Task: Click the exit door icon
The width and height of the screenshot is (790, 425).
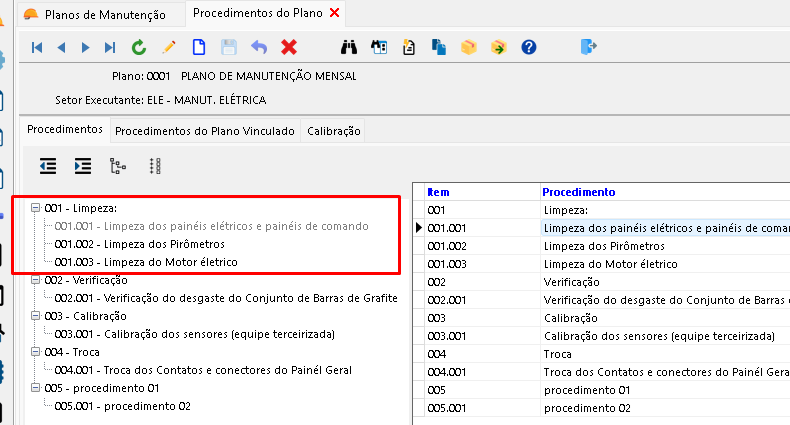Action: [588, 47]
